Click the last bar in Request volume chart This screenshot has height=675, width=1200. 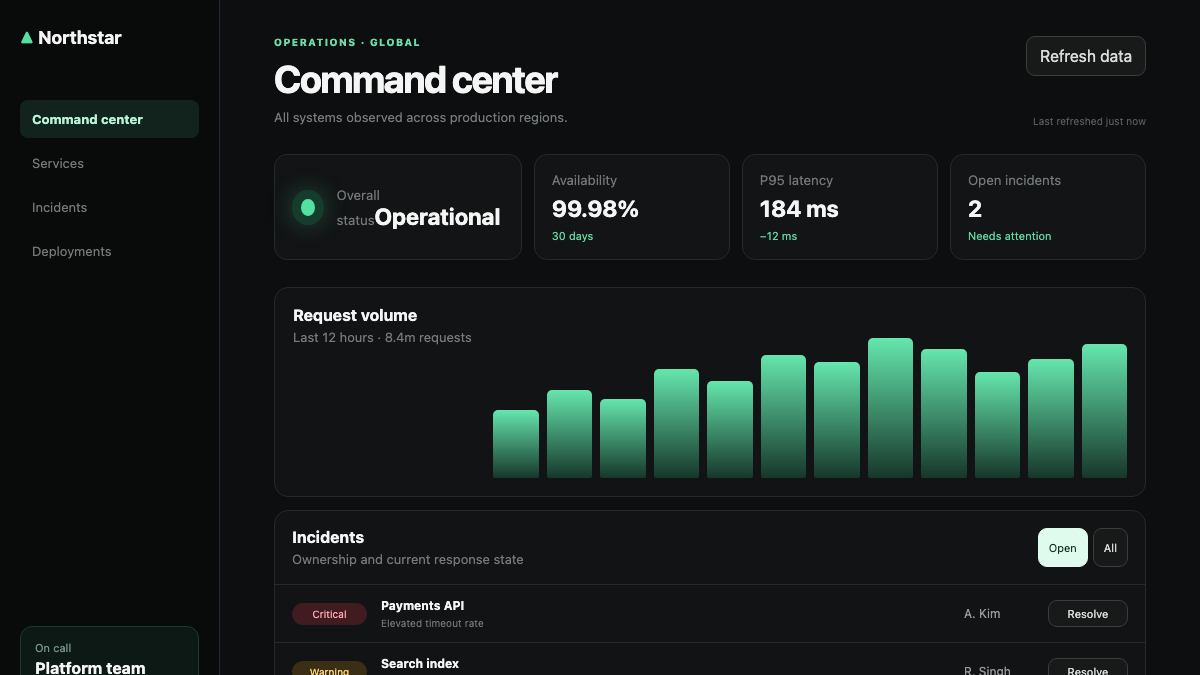(1104, 411)
